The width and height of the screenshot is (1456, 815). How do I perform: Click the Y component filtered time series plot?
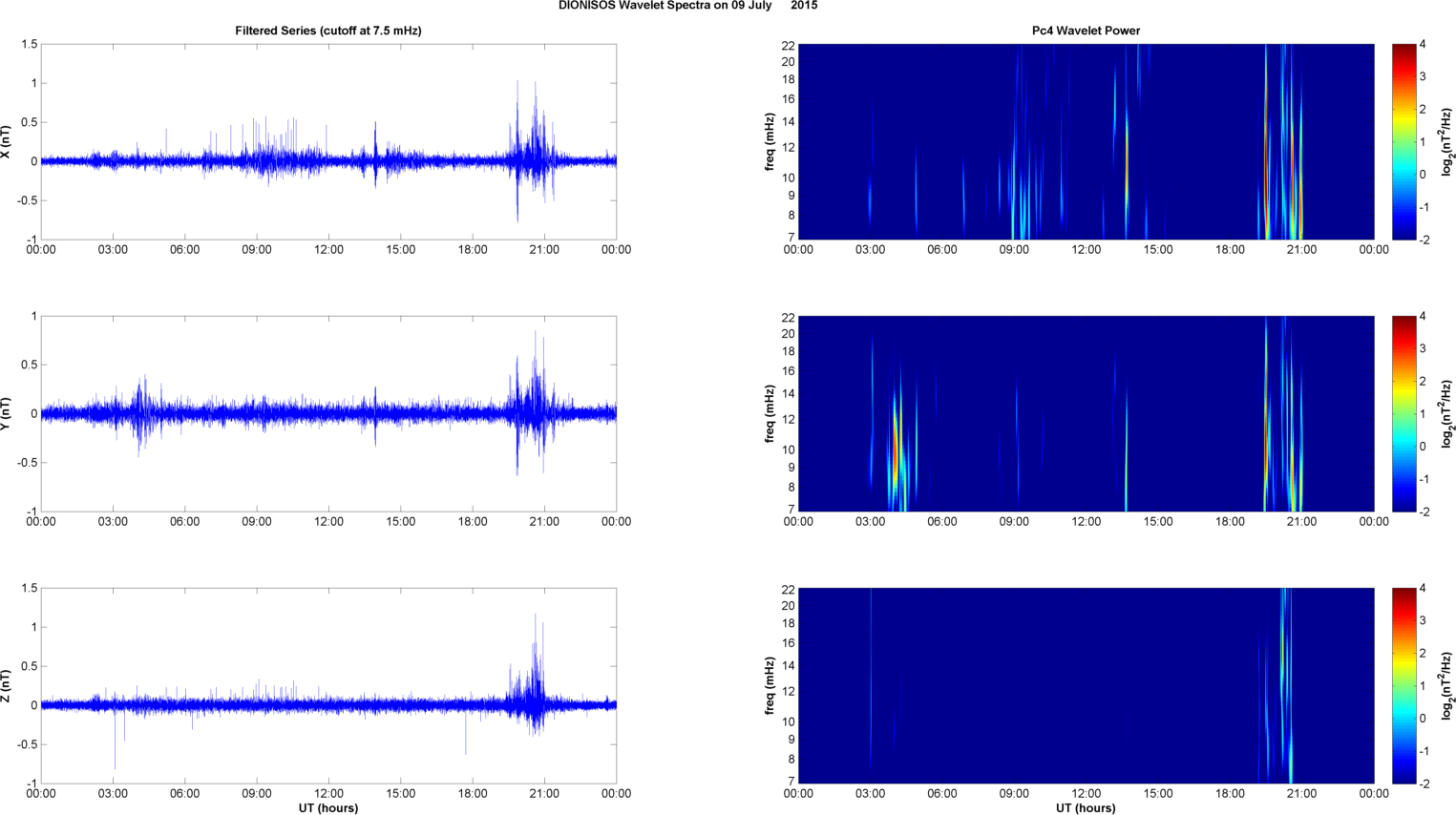click(328, 414)
